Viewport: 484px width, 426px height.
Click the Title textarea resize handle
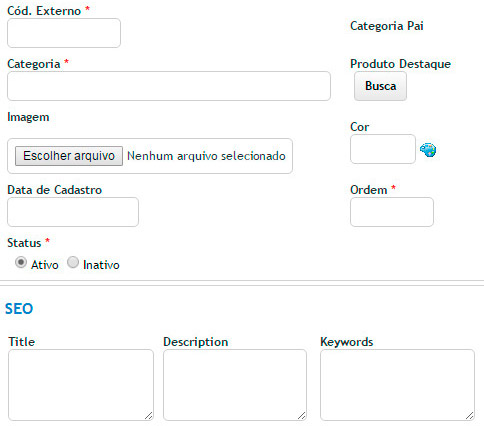coord(149,415)
